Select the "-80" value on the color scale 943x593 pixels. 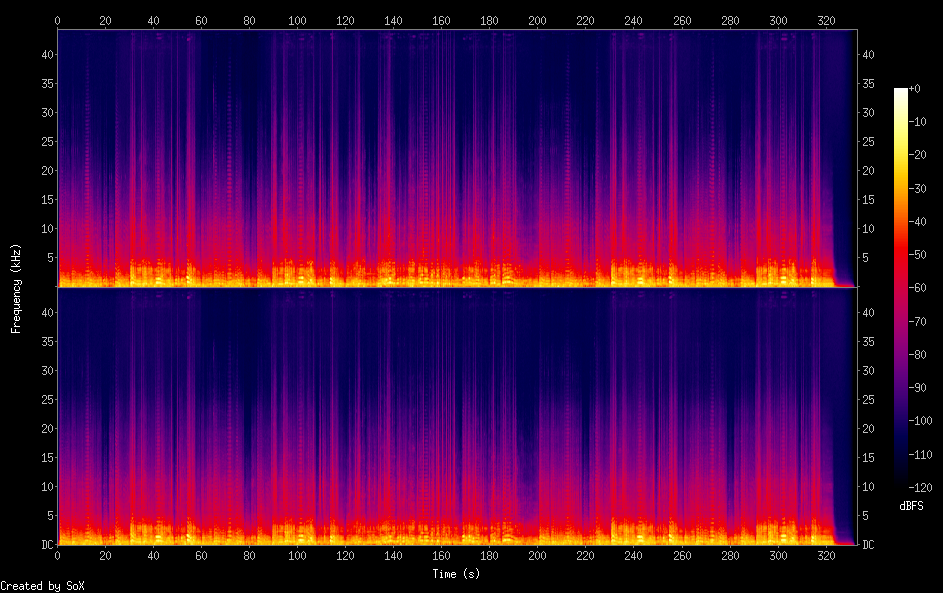coord(918,354)
